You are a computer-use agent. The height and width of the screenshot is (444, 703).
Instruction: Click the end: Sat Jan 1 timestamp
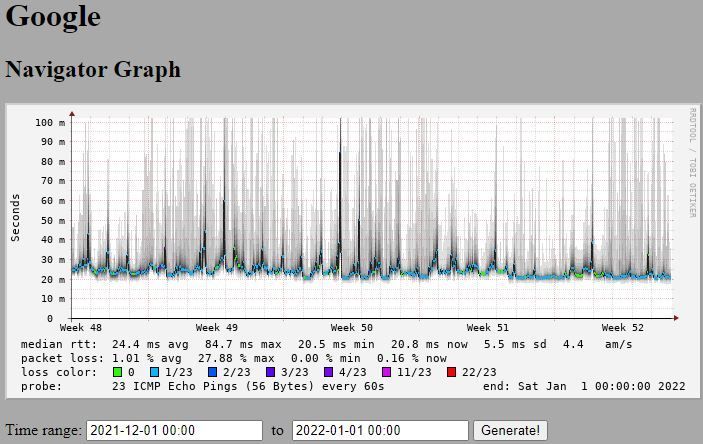pos(584,386)
